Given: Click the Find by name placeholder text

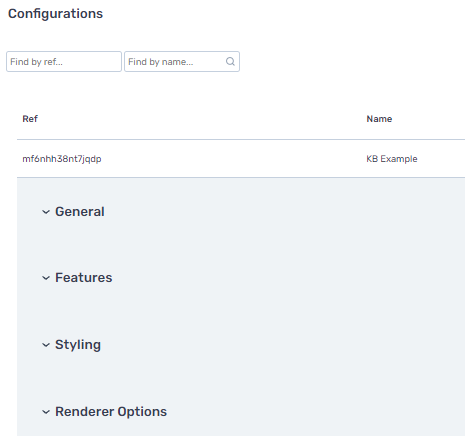Looking at the screenshot, I should (161, 62).
